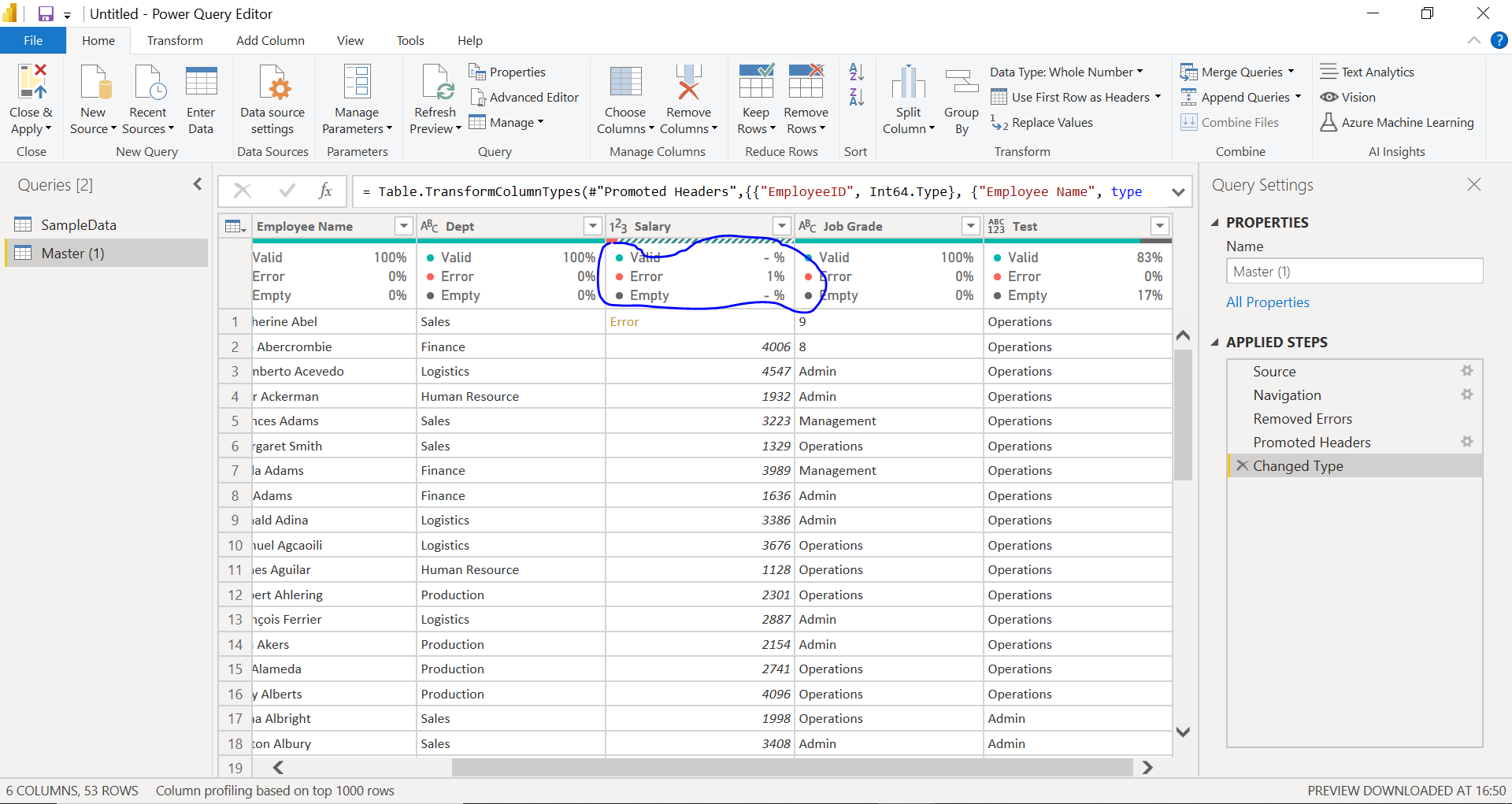Click the vertical scrollbar down arrow
Screen dimensions: 1512x804
(1182, 732)
